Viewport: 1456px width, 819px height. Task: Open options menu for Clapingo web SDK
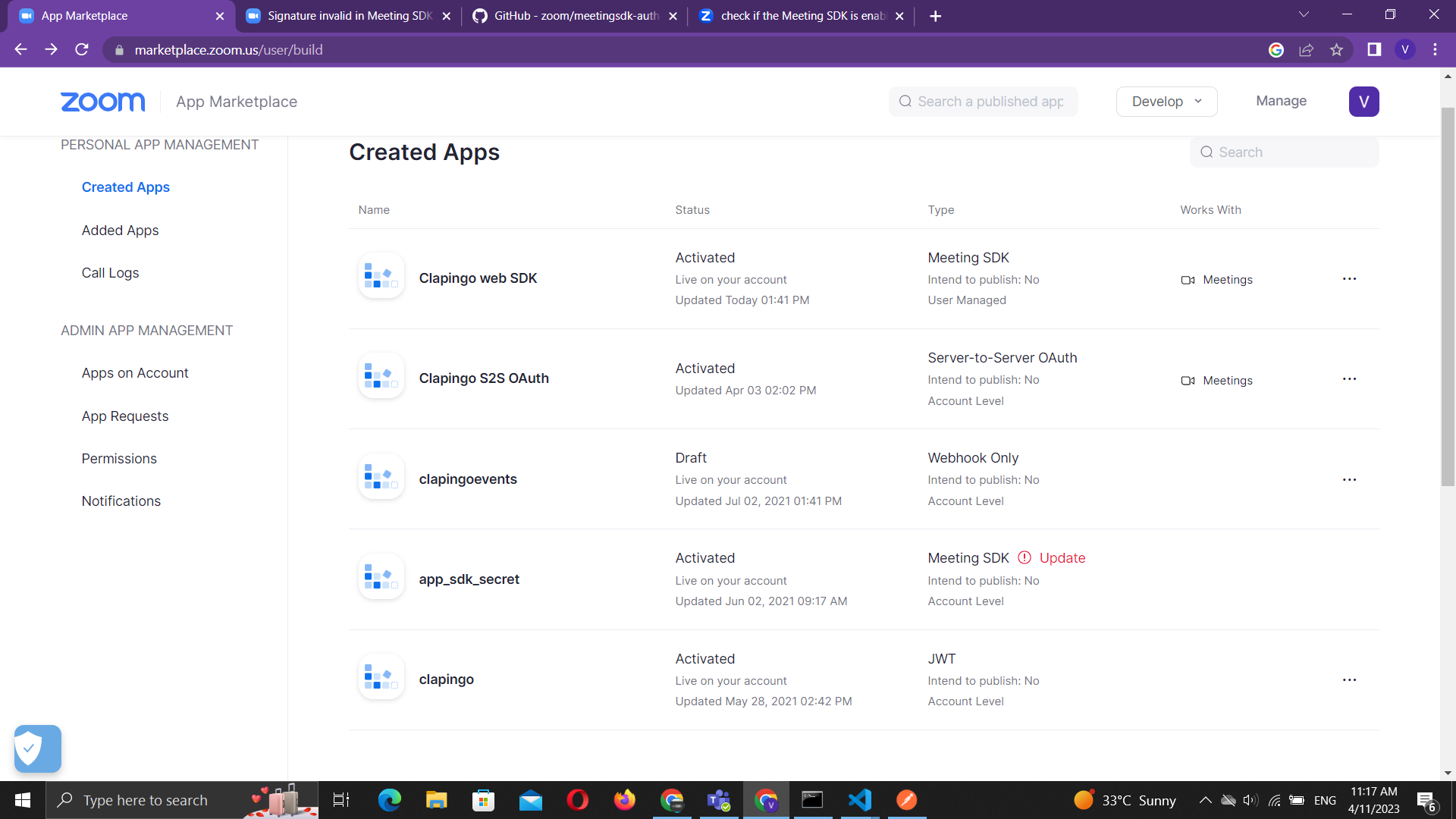[x=1349, y=279]
